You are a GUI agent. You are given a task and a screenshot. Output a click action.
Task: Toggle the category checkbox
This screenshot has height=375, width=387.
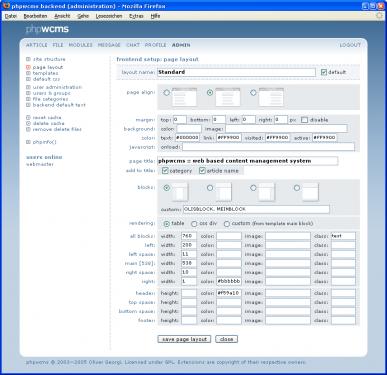coord(165,171)
